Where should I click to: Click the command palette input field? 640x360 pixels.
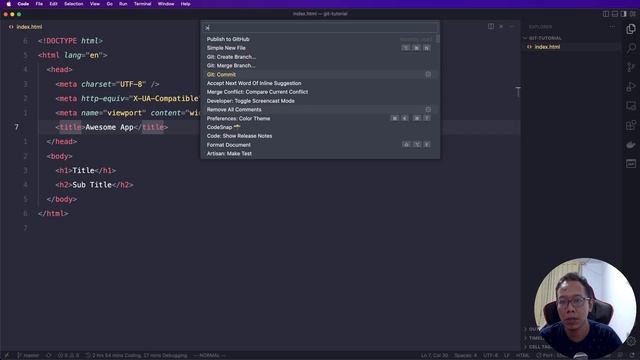320,27
